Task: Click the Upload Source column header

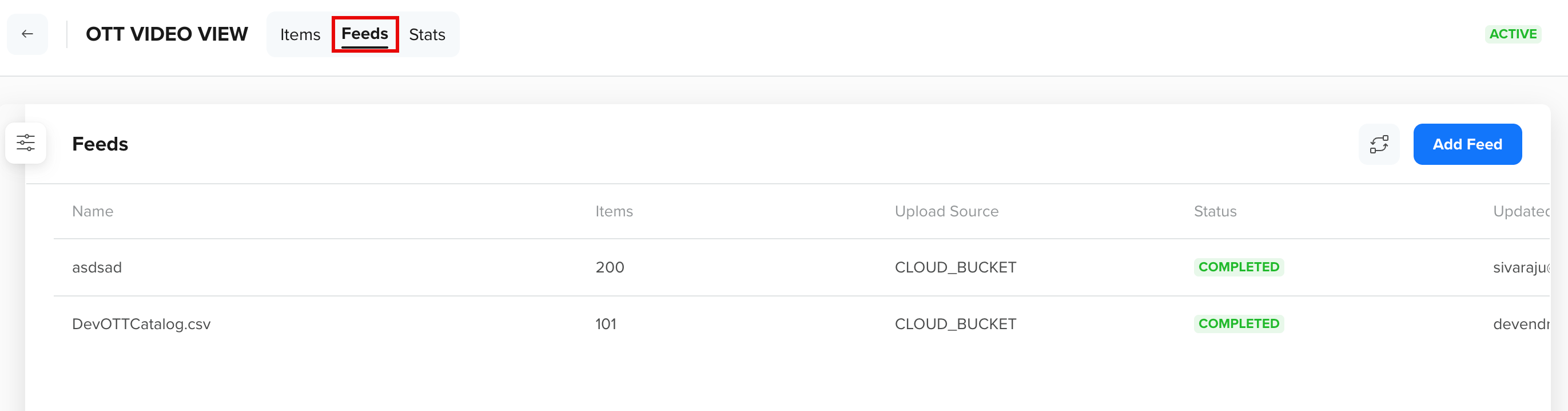Action: [946, 211]
